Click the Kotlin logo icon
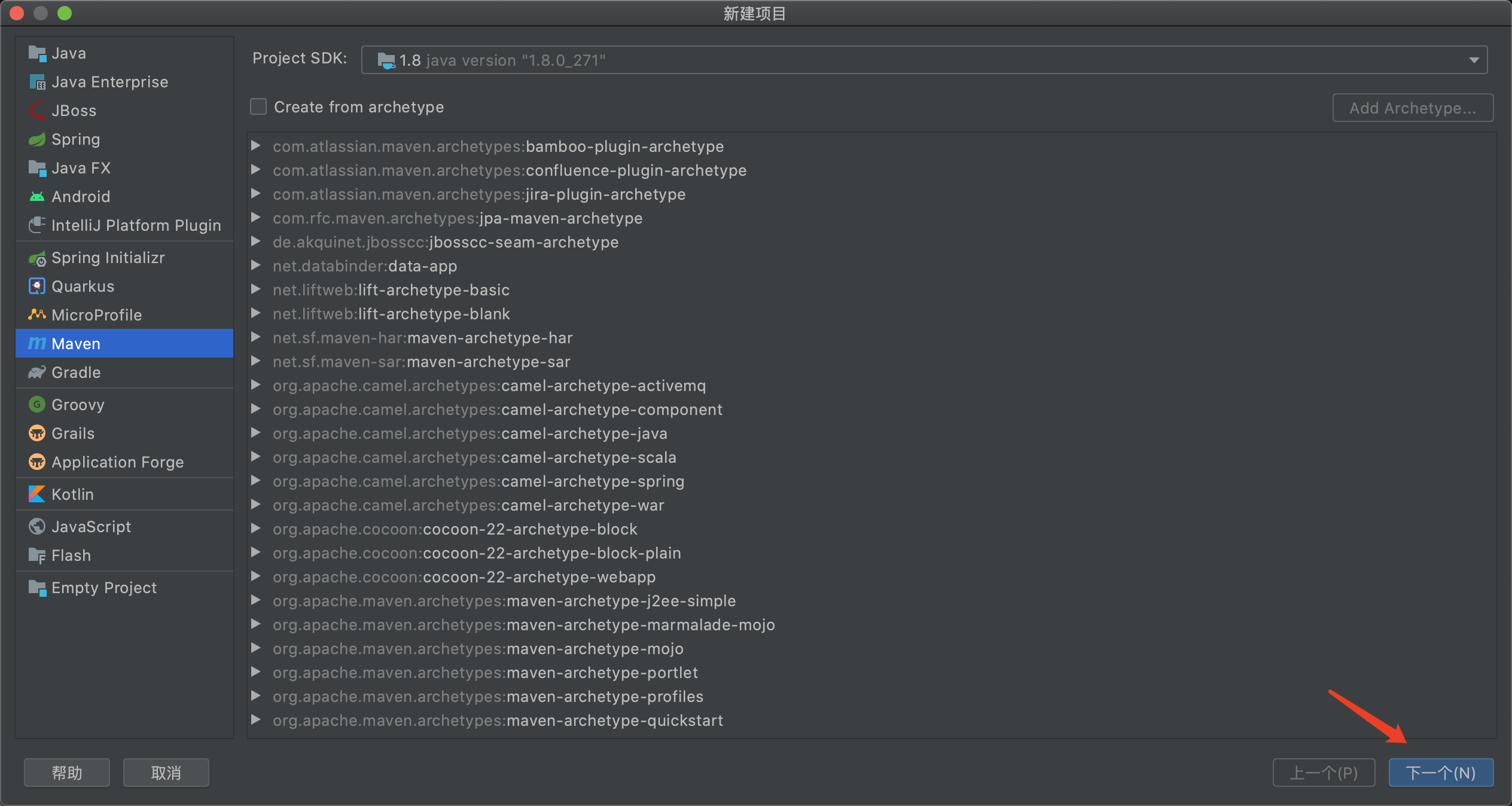Viewport: 1512px width, 806px height. (37, 494)
